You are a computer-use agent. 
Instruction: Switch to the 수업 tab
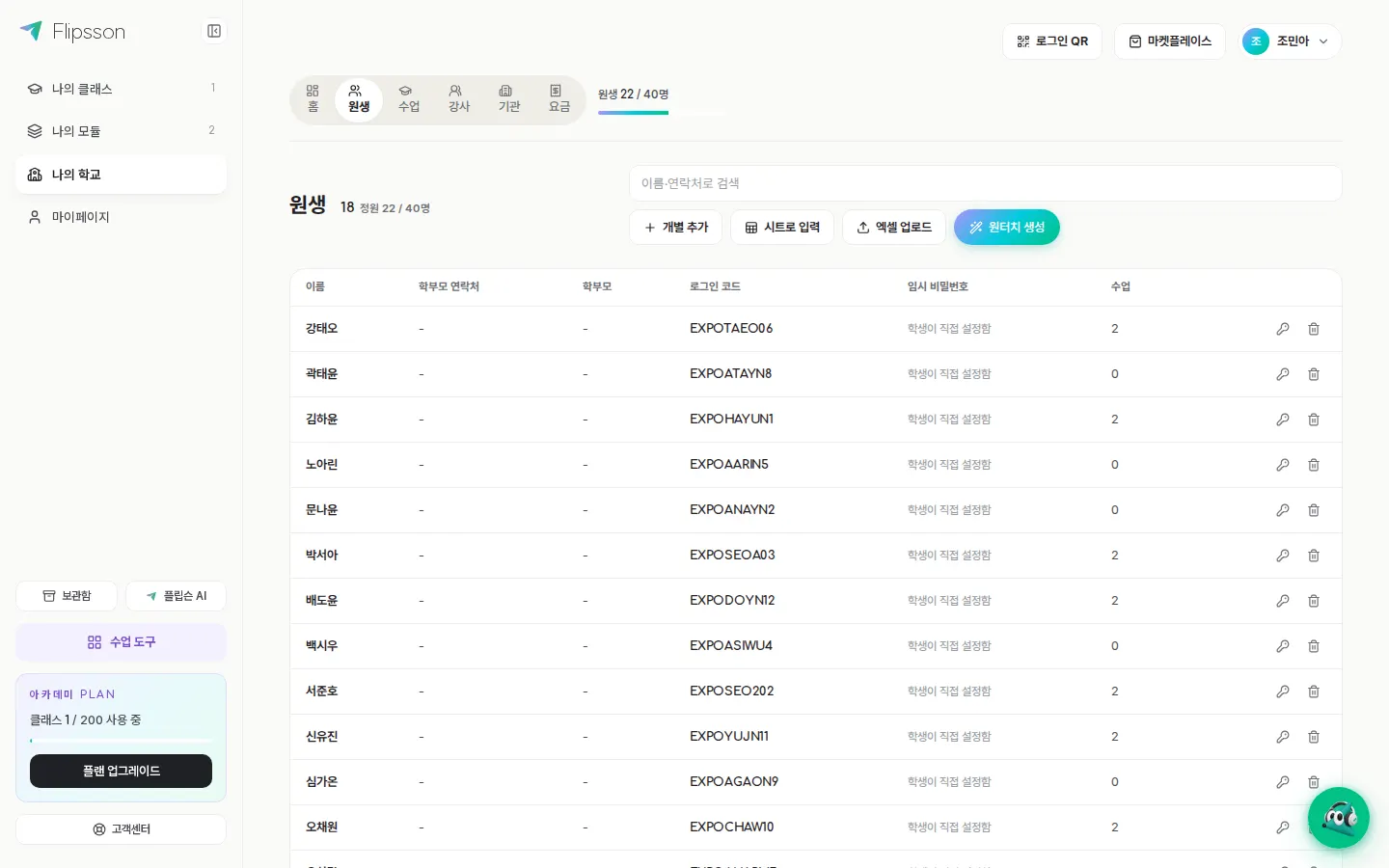pyautogui.click(x=409, y=99)
